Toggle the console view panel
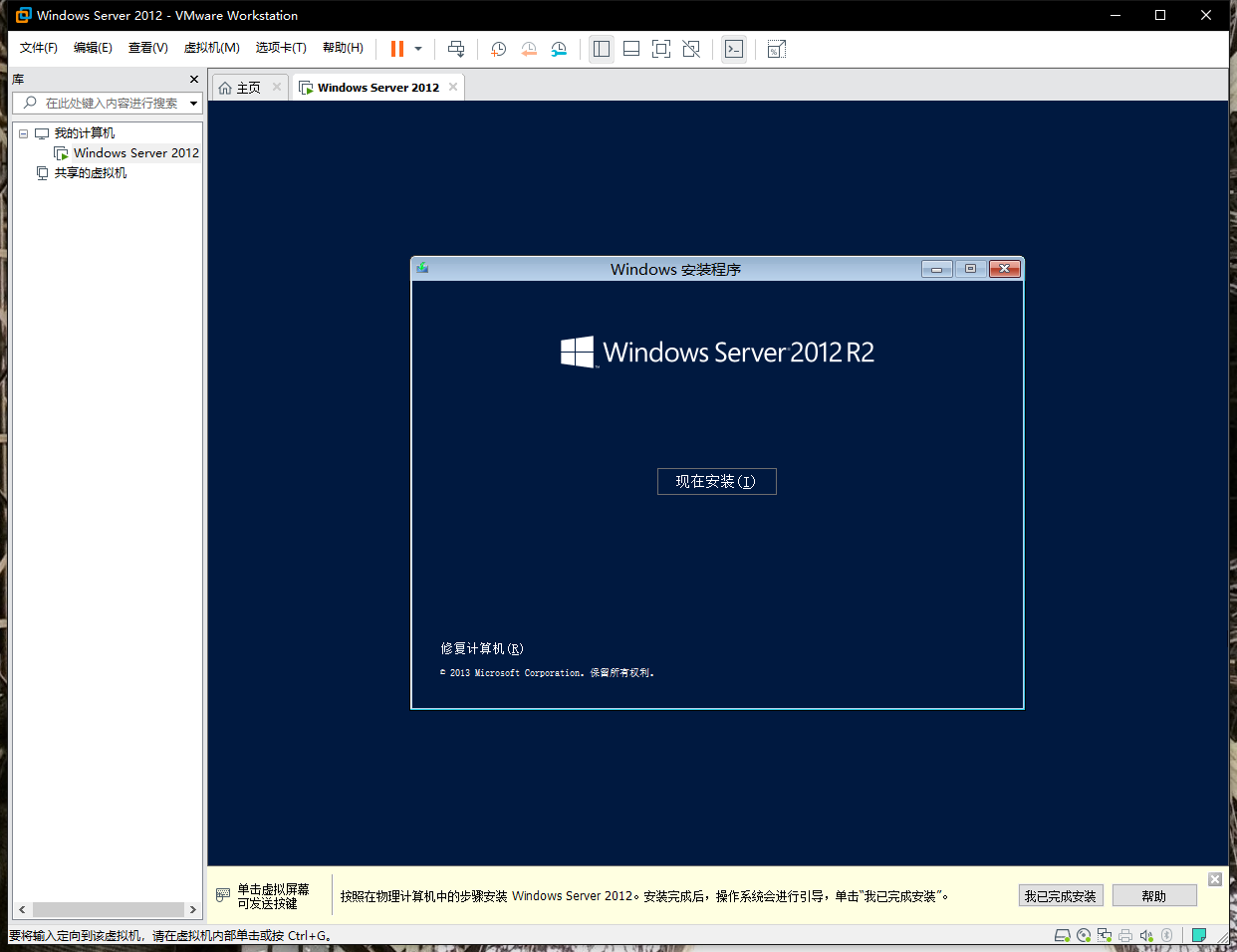This screenshot has height=952, width=1237. coord(733,48)
